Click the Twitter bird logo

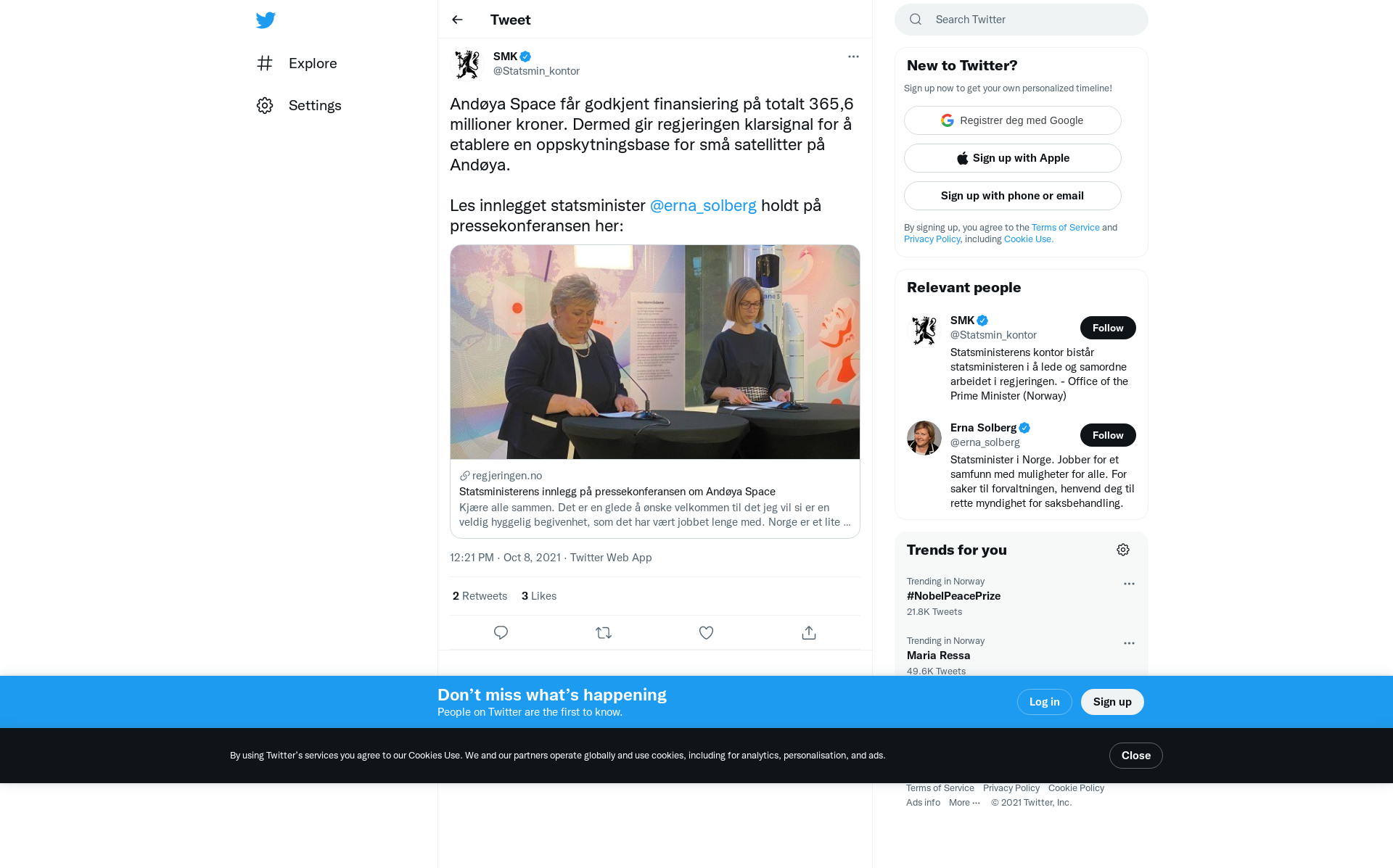266,20
